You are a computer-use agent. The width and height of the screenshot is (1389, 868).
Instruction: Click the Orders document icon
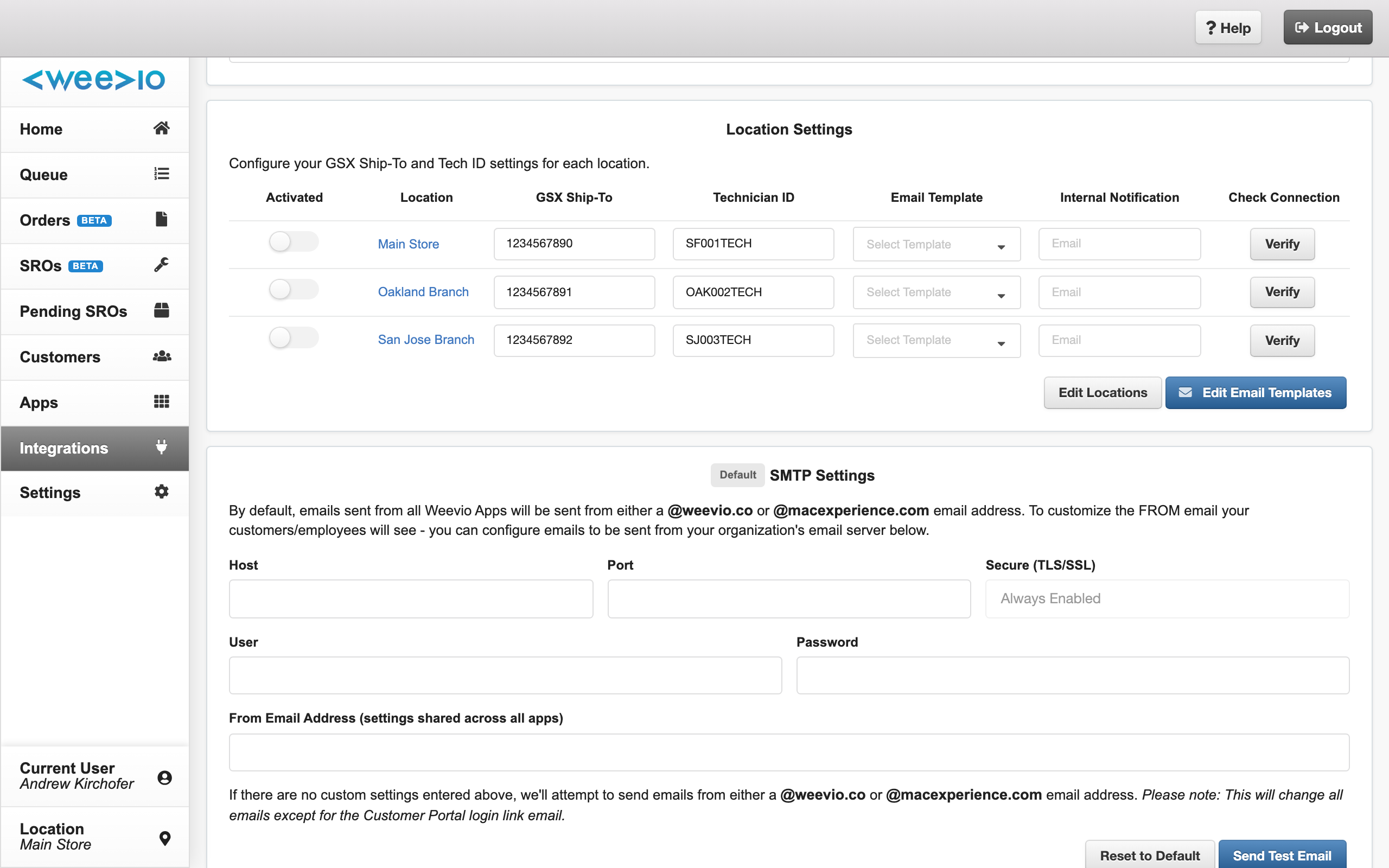[161, 219]
